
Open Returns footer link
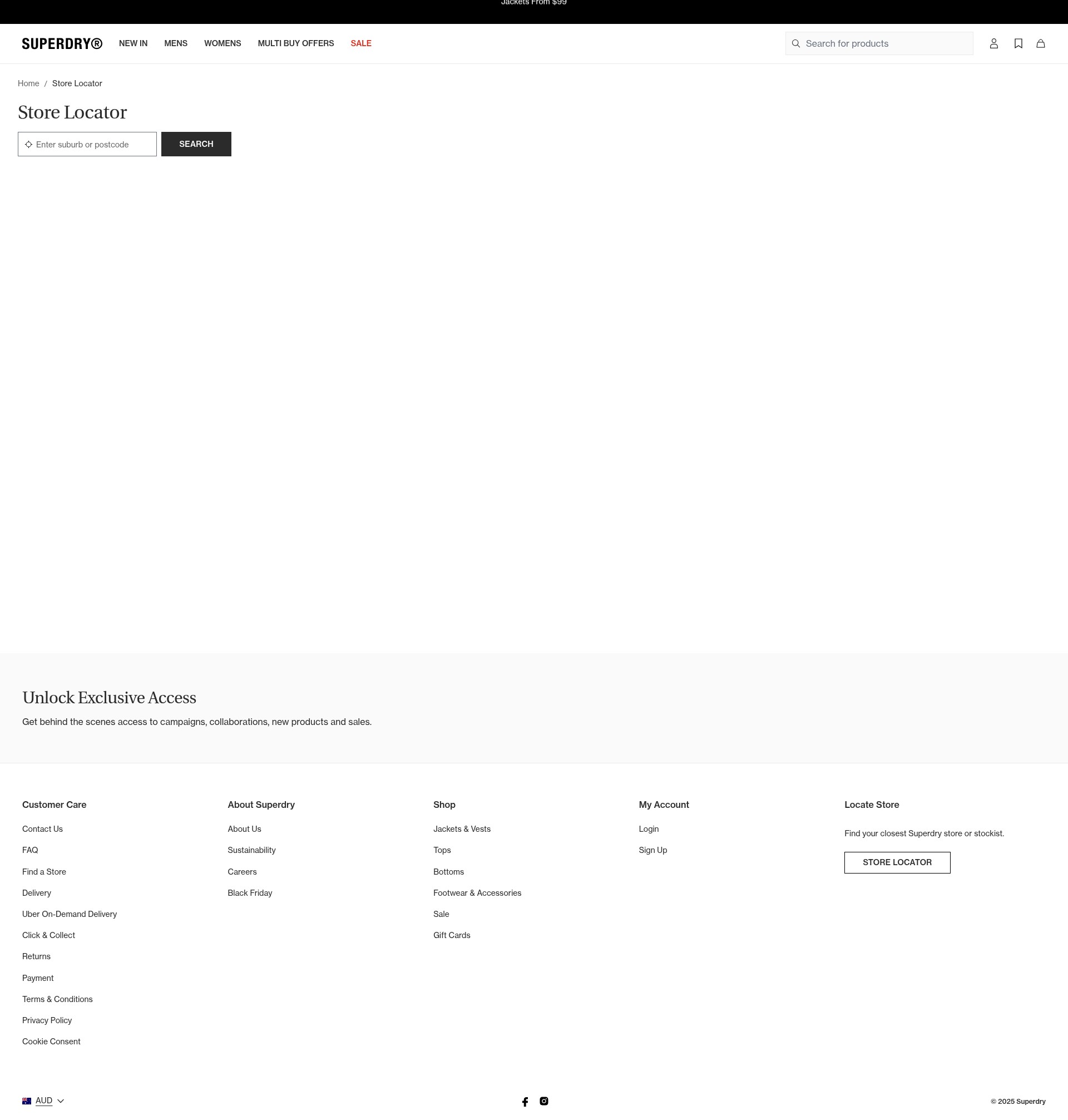[37, 956]
